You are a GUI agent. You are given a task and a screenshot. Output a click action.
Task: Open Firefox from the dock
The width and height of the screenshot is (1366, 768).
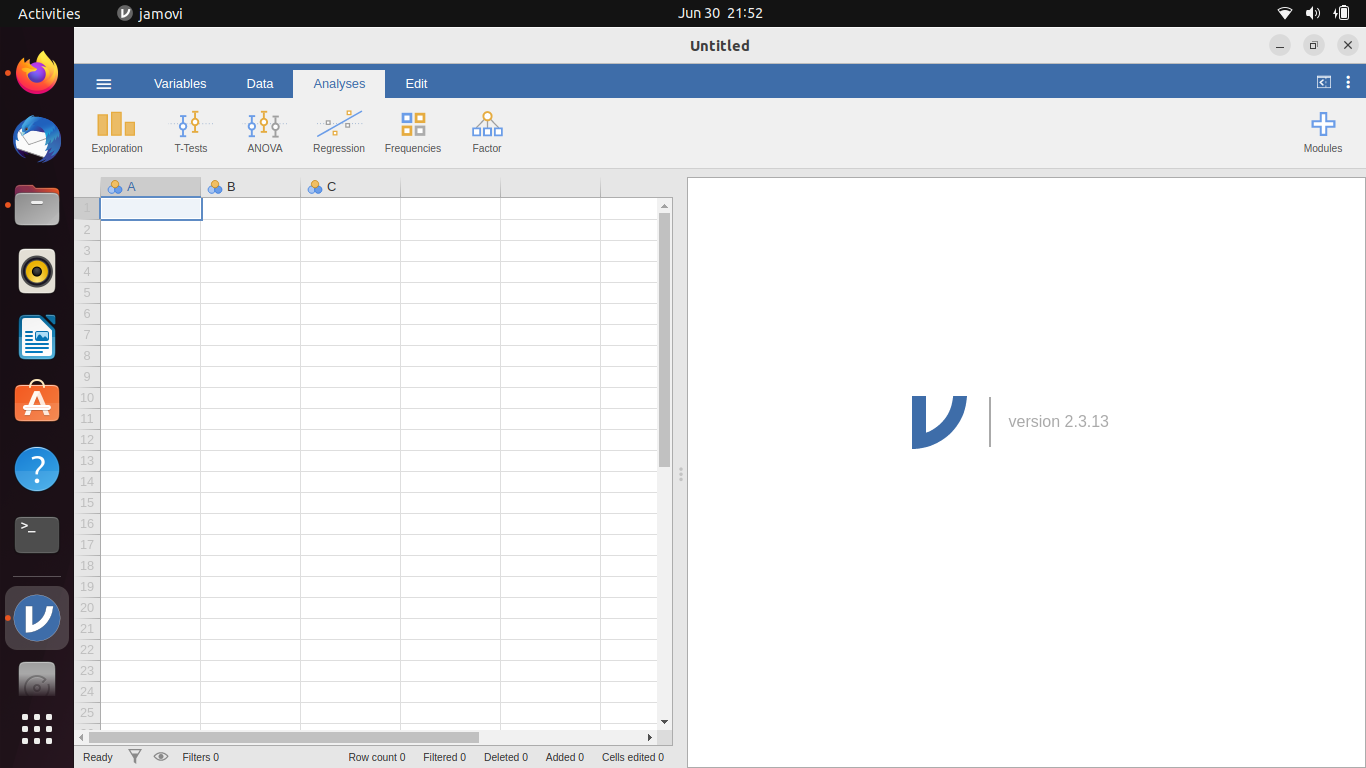(x=37, y=73)
